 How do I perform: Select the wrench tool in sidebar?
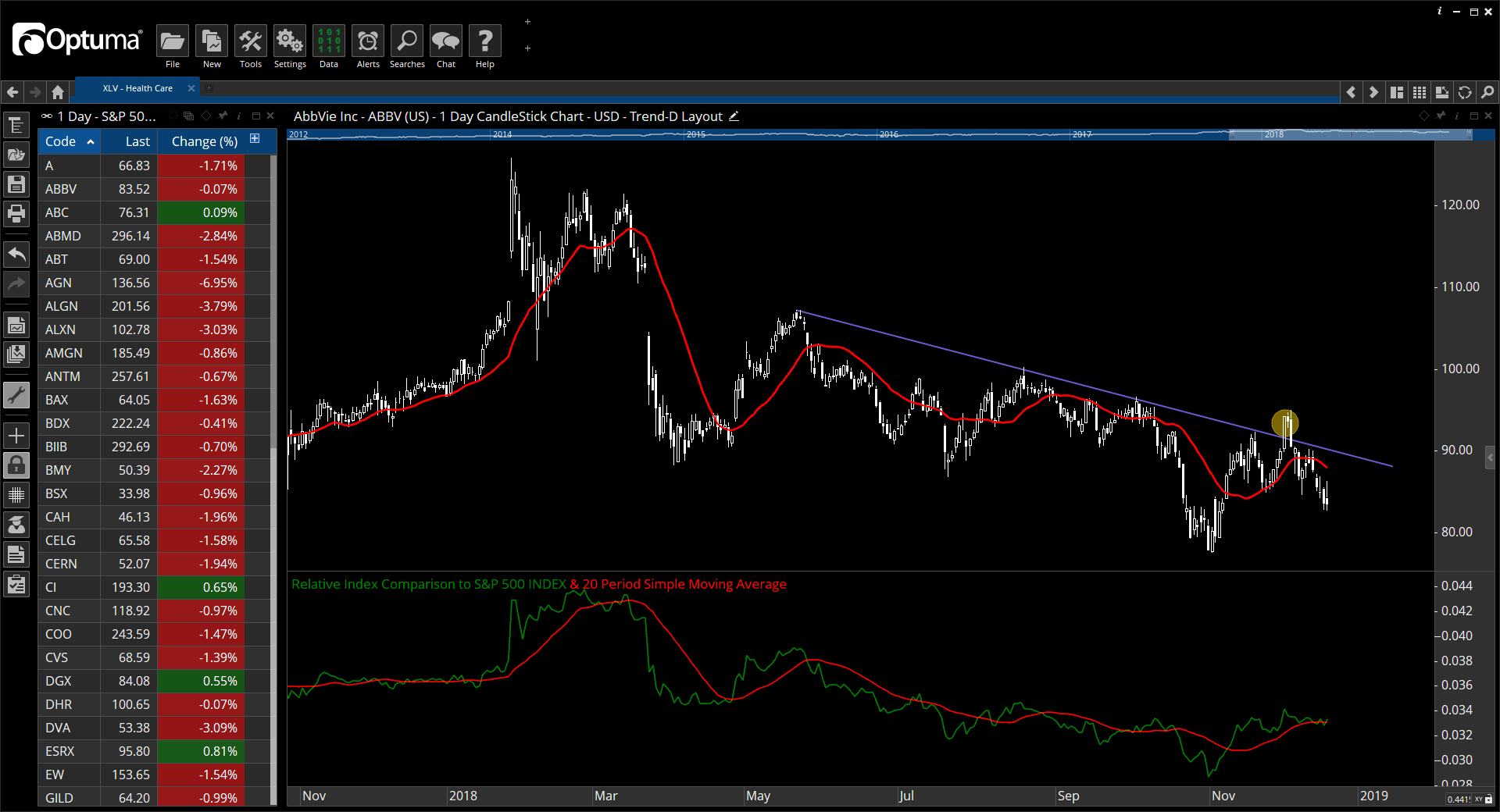(16, 395)
